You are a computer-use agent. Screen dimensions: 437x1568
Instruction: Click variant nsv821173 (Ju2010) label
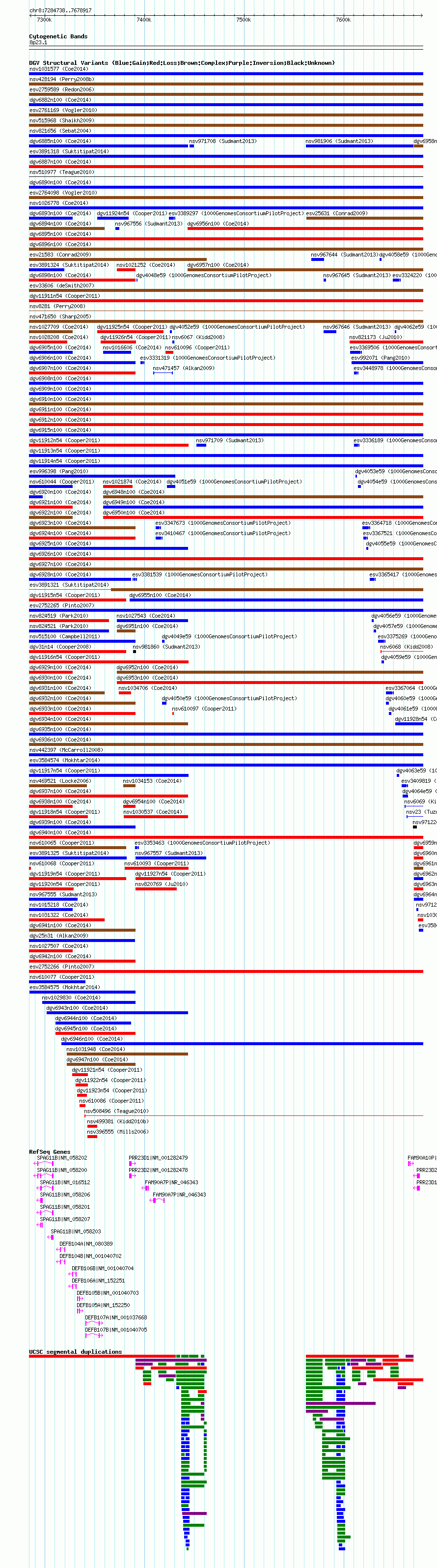tap(376, 337)
